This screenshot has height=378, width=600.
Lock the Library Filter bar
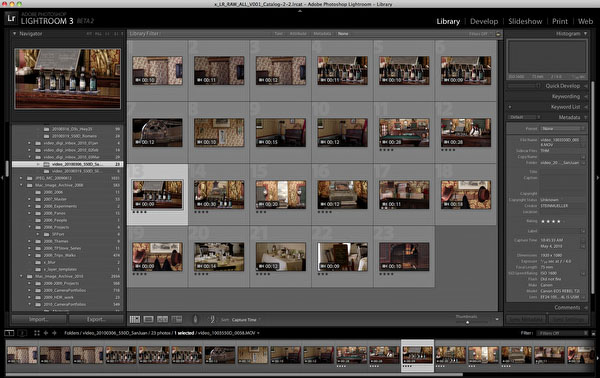498,34
